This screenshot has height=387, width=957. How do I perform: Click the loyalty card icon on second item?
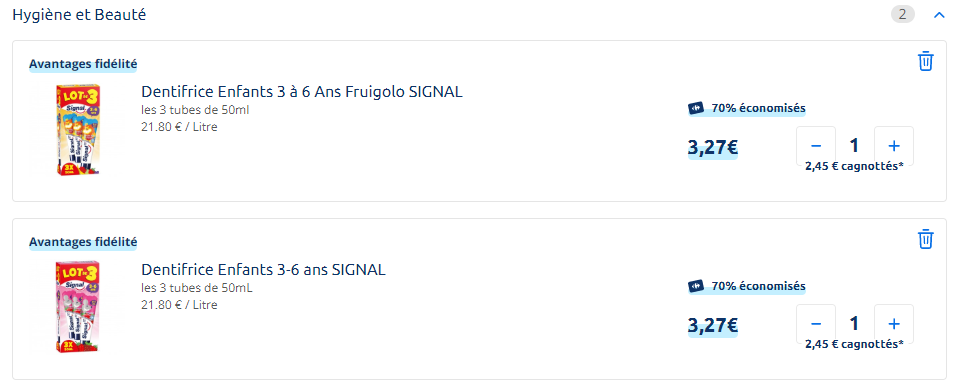(696, 286)
